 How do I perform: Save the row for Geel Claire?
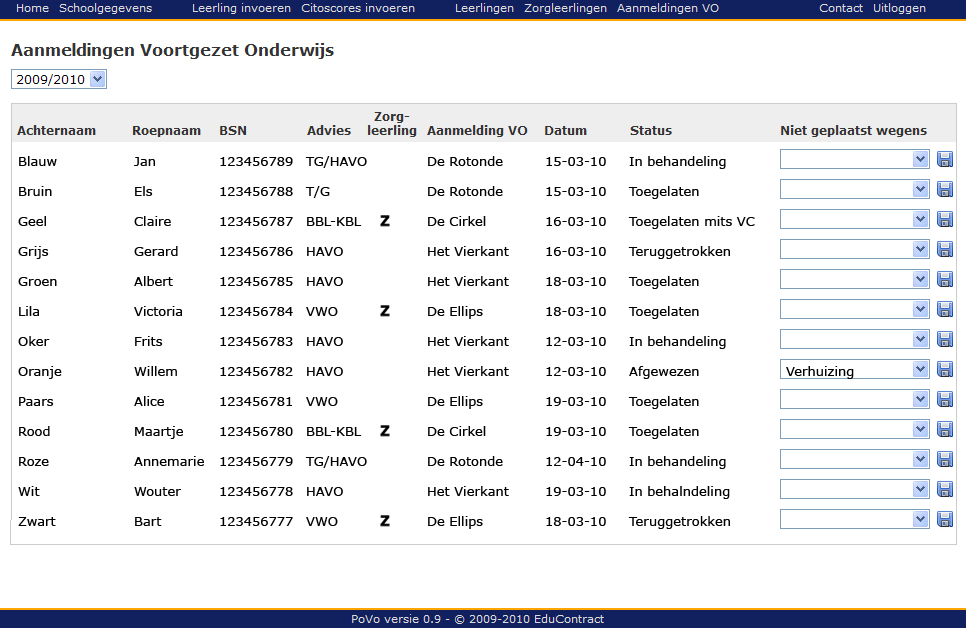[x=944, y=219]
